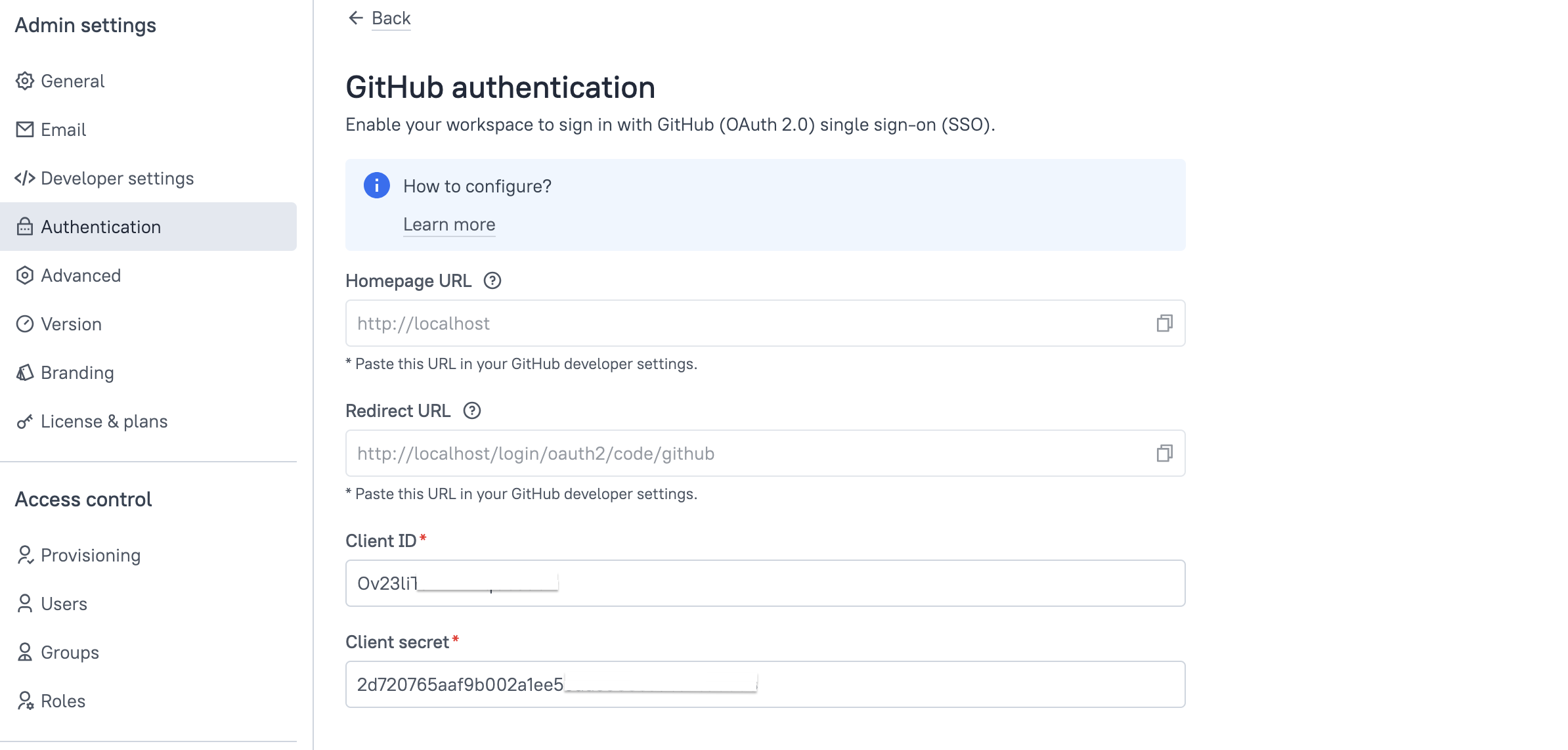Open Branding settings

click(77, 373)
